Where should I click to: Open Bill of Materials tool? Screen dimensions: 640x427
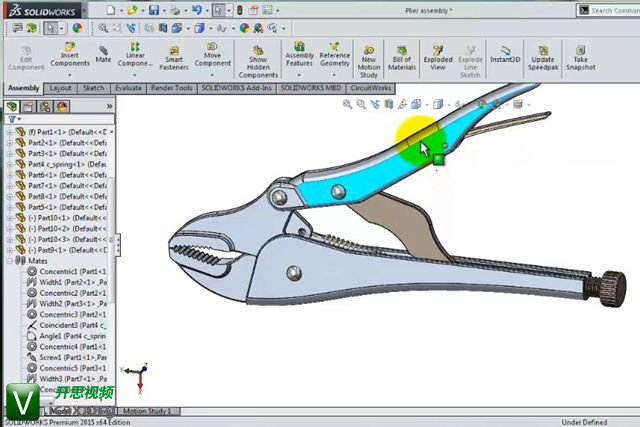click(x=402, y=58)
